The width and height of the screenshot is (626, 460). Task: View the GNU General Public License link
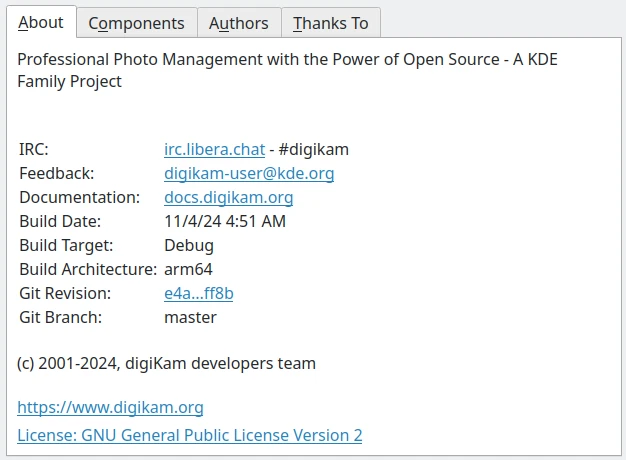(190, 436)
